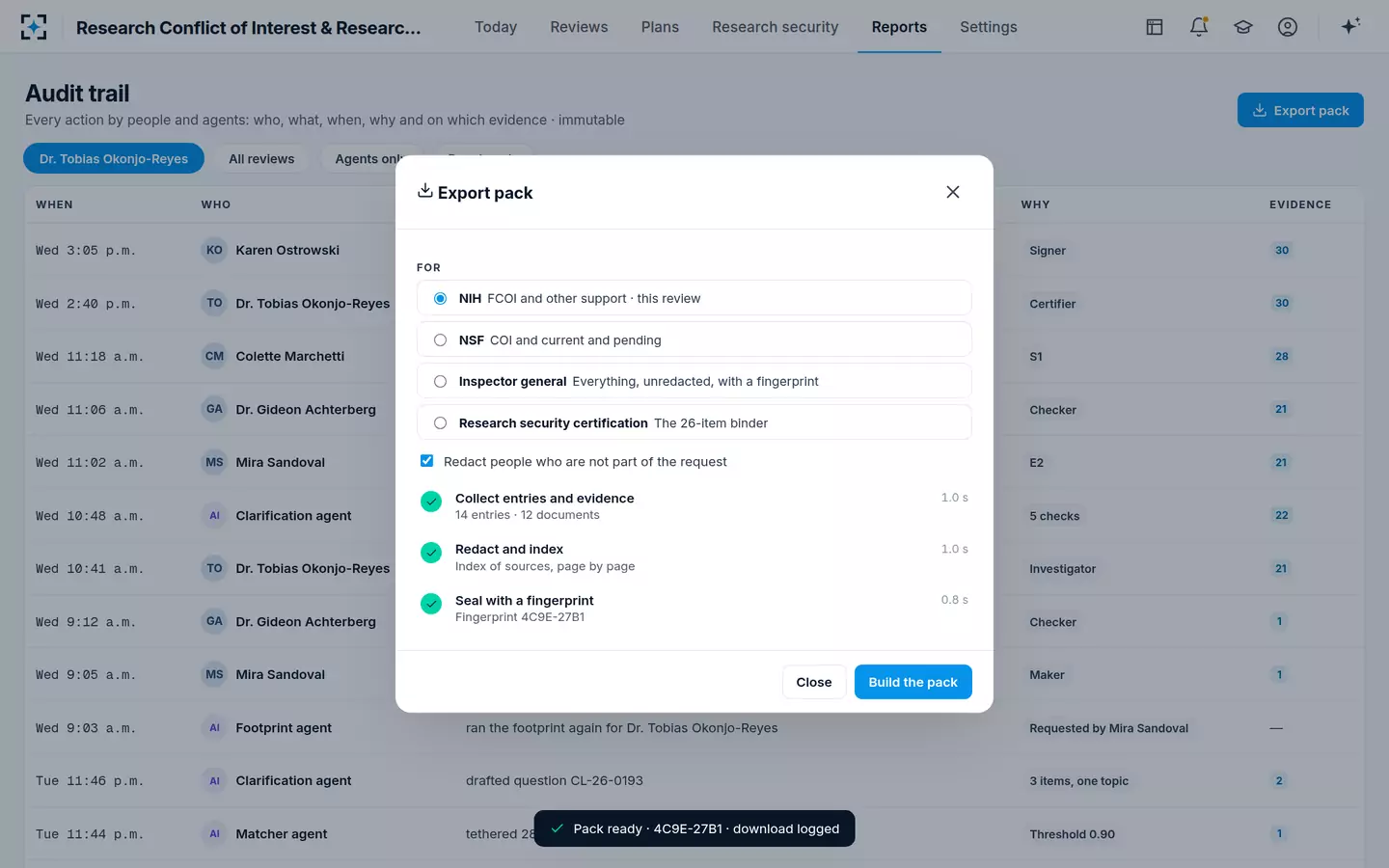Screen dimensions: 1389x868
Task: Click the Requested by Mira Sandoval cell
Action: coord(1109,728)
